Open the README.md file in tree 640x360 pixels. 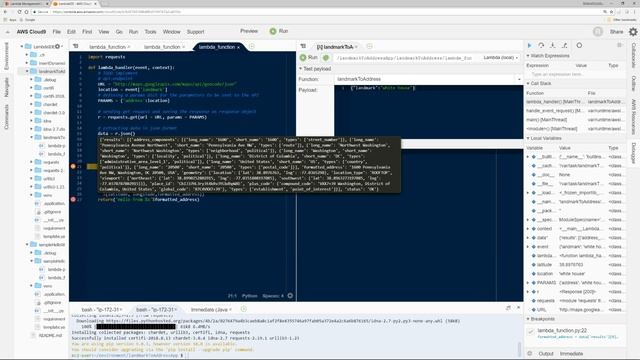tap(50, 336)
